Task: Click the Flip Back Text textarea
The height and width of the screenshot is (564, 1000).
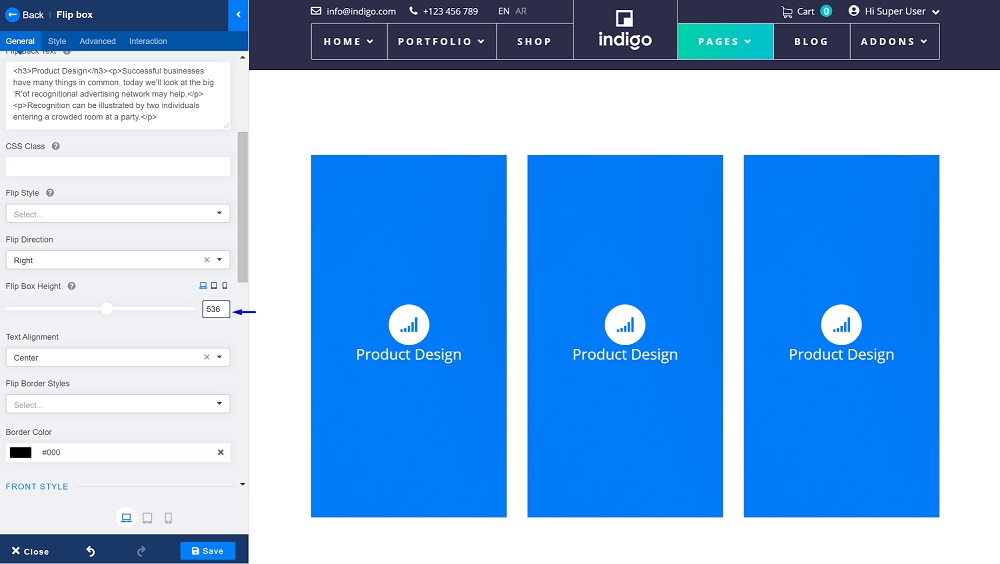Action: 118,94
